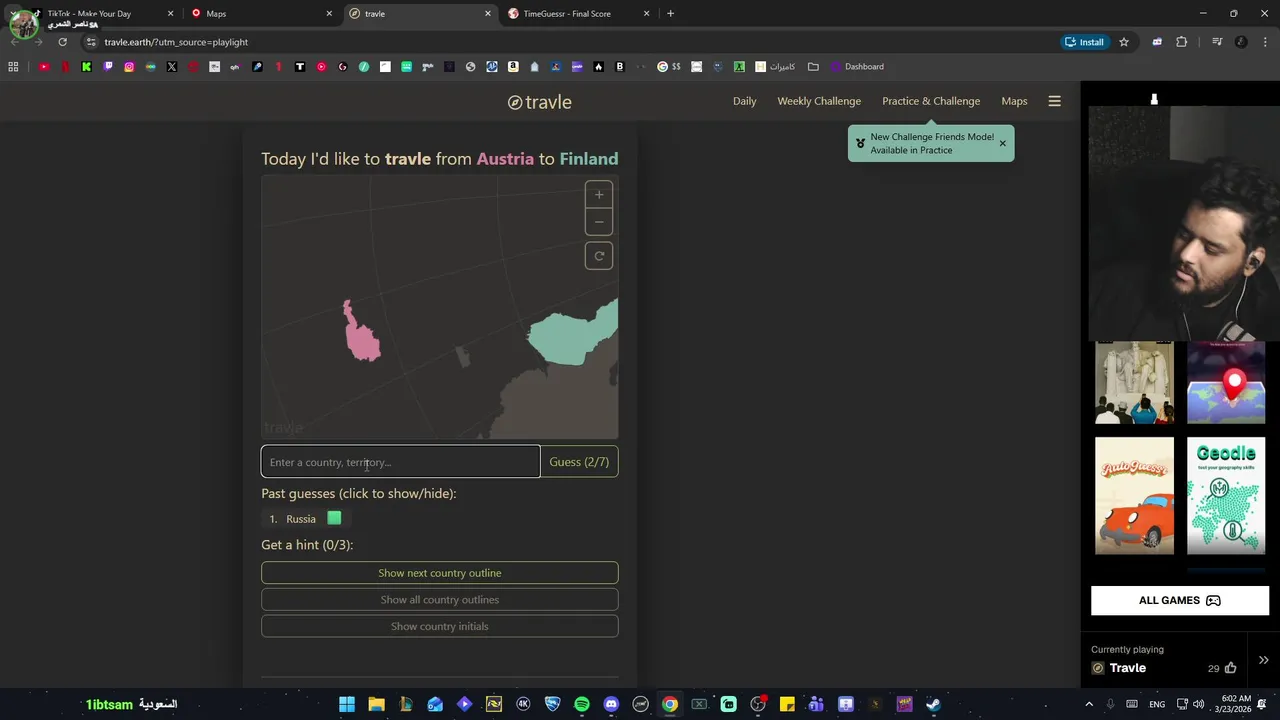Collapse the sidebar with double chevron
The height and width of the screenshot is (720, 1280).
(x=1263, y=660)
